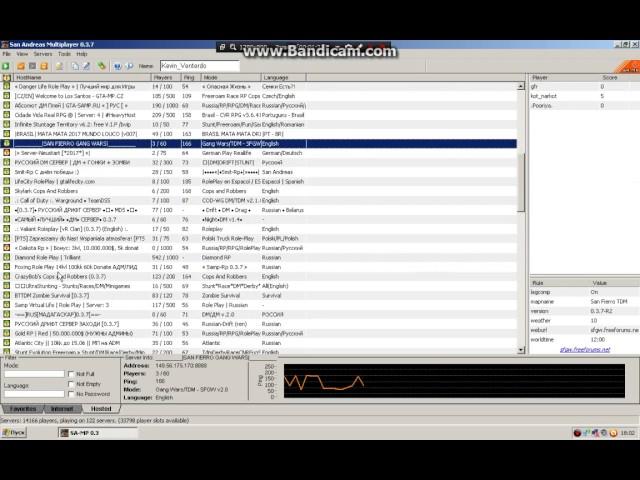Click the server list vertical scrollbar thumb
This screenshot has height=480, width=640.
tap(521, 182)
